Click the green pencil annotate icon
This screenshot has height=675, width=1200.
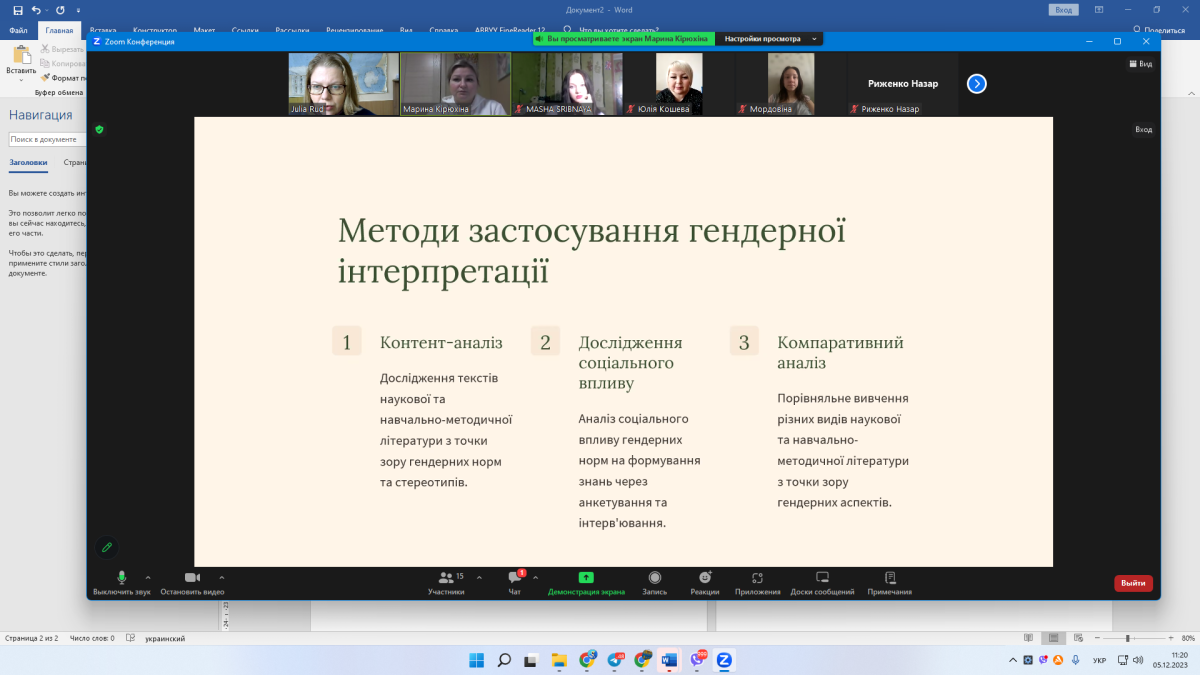[x=106, y=547]
